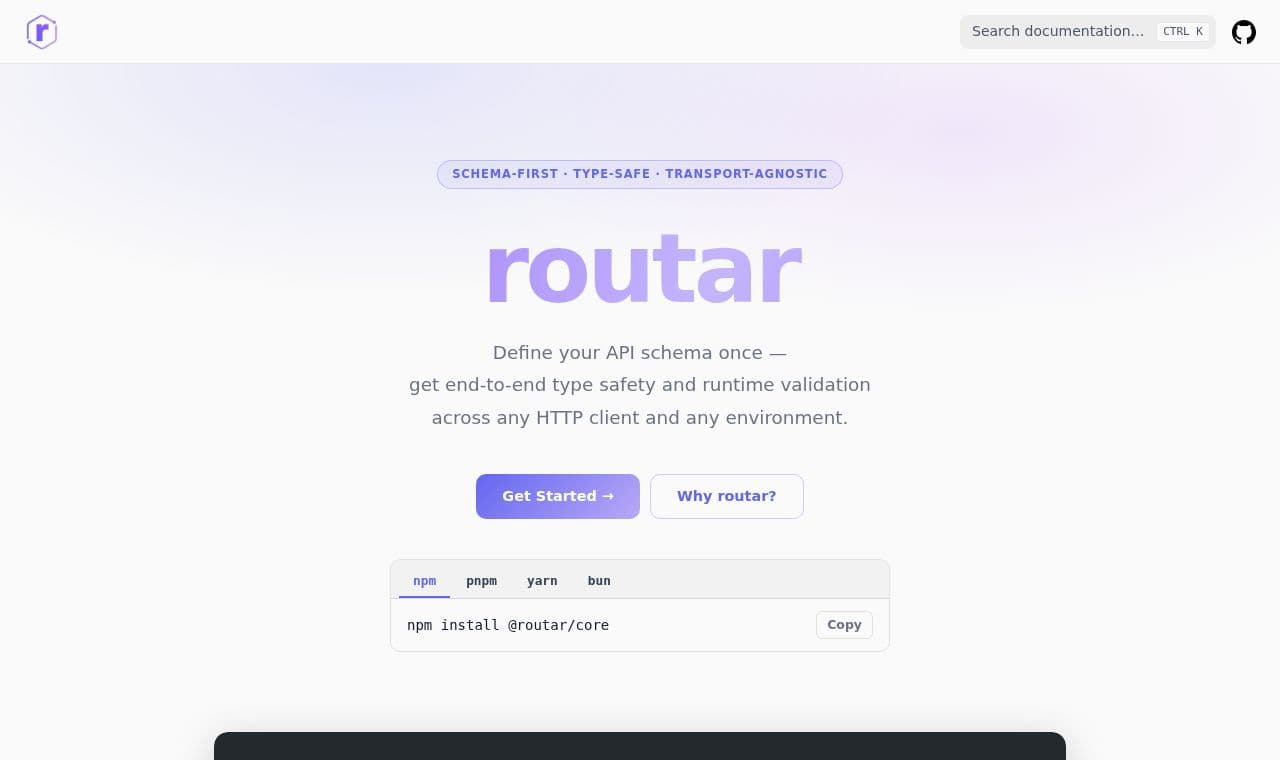Viewport: 1280px width, 760px height.
Task: Switch to the bun tab
Action: 599,581
